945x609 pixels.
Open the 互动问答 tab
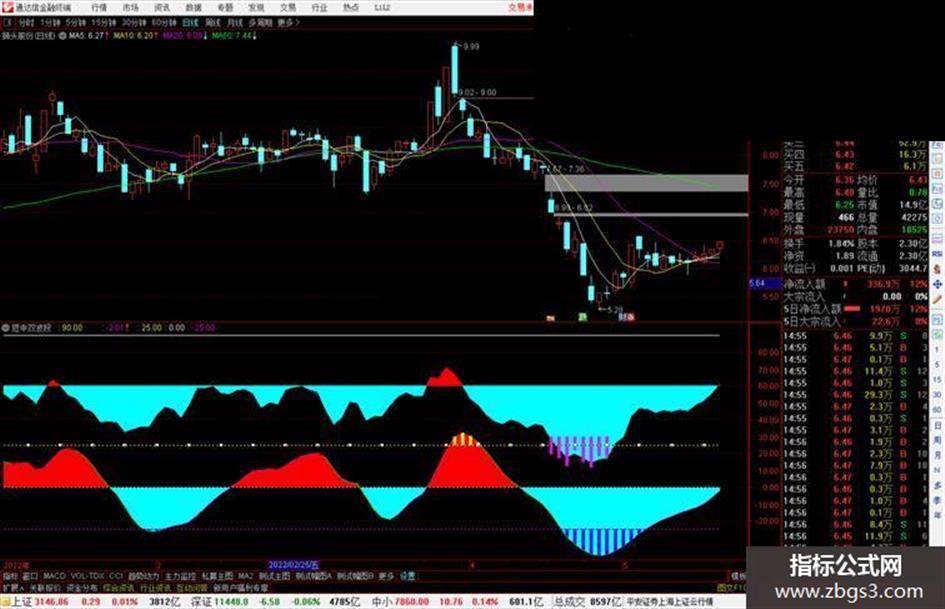(x=192, y=587)
